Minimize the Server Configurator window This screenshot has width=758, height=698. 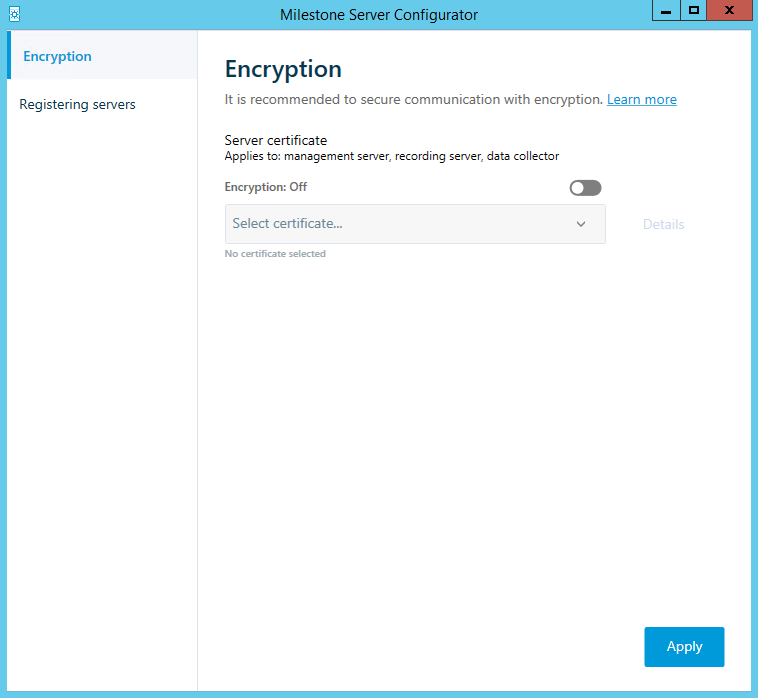[666, 11]
